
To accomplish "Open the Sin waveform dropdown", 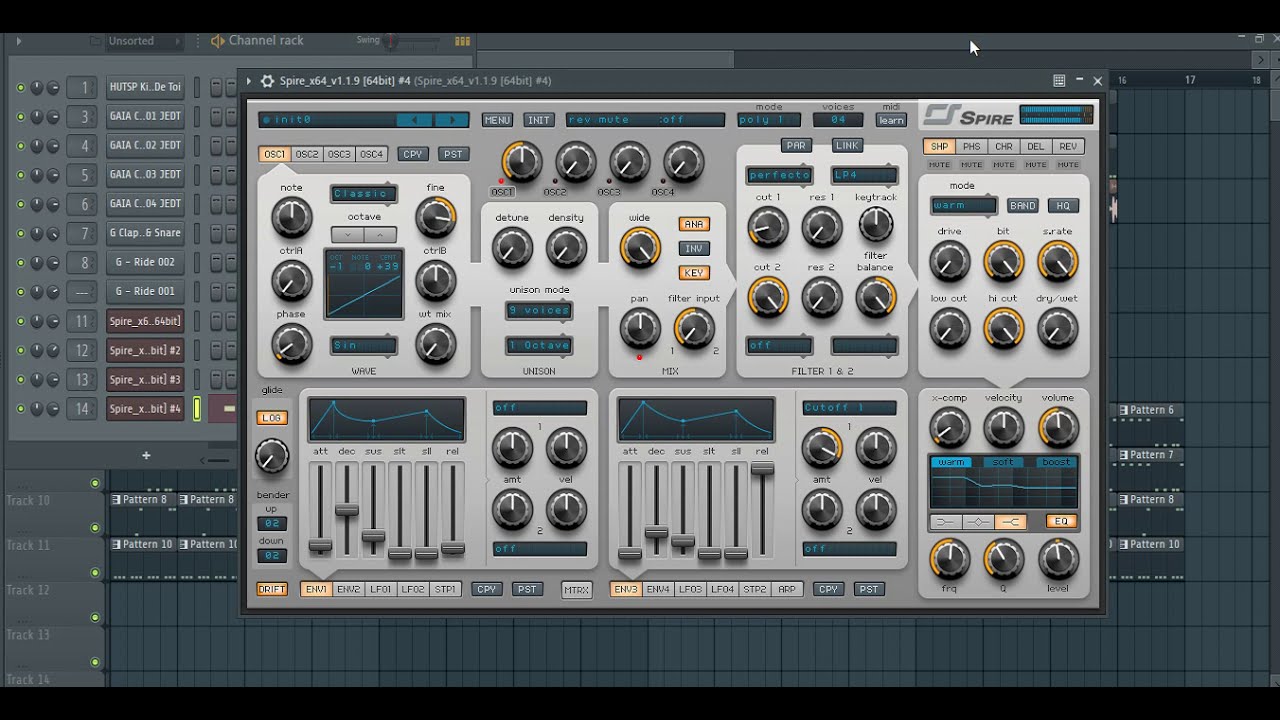I will 364,346.
